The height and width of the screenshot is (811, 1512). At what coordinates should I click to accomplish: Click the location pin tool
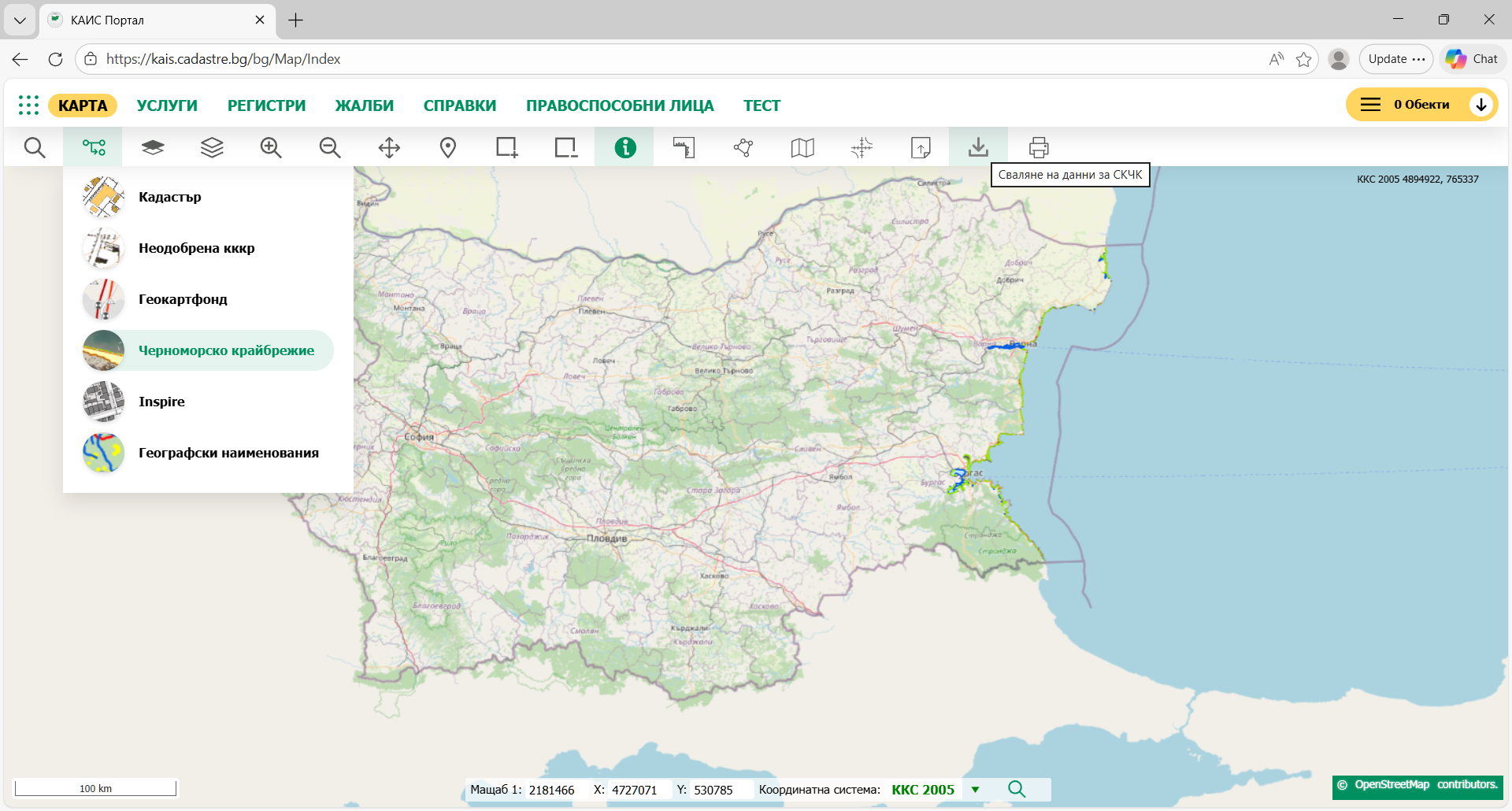coord(448,147)
